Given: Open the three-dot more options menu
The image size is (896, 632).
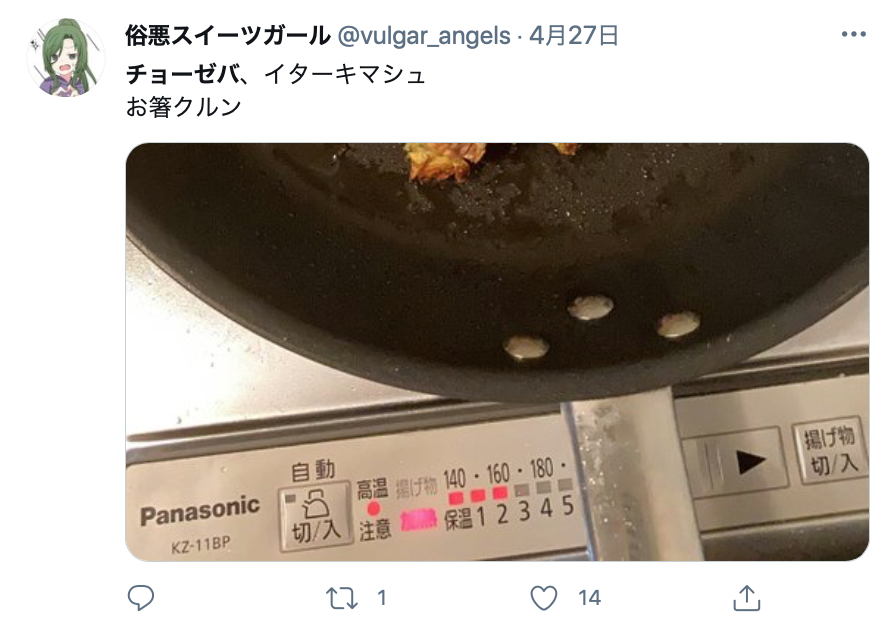Looking at the screenshot, I should [854, 34].
